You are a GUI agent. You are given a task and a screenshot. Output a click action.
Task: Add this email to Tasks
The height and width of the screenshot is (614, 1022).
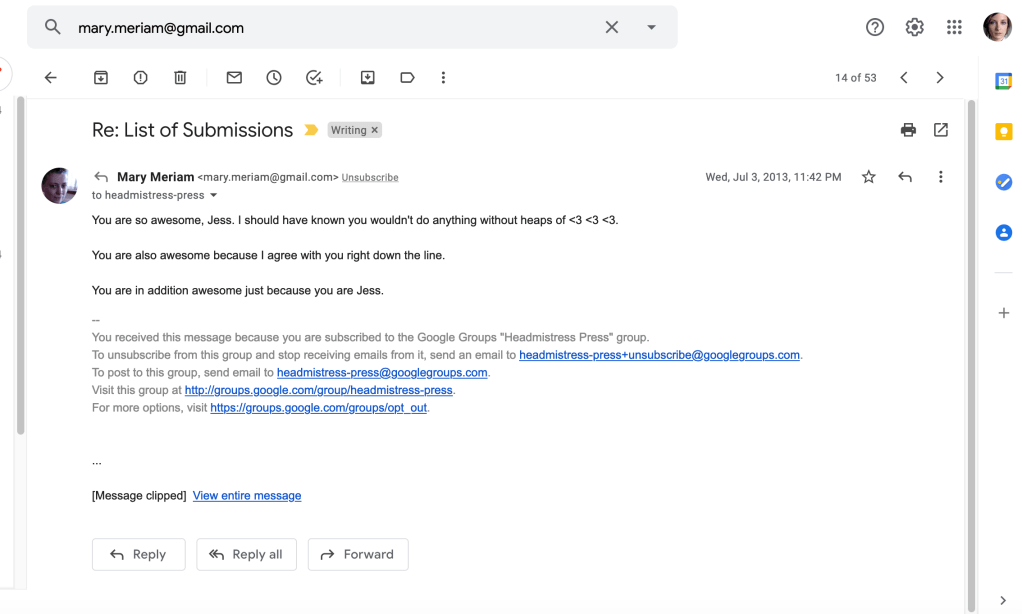[x=314, y=78]
